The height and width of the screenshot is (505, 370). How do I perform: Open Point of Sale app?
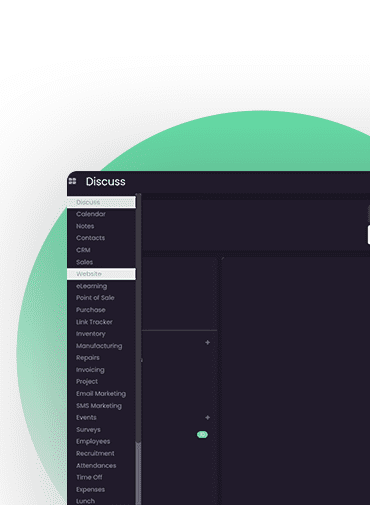(x=95, y=298)
